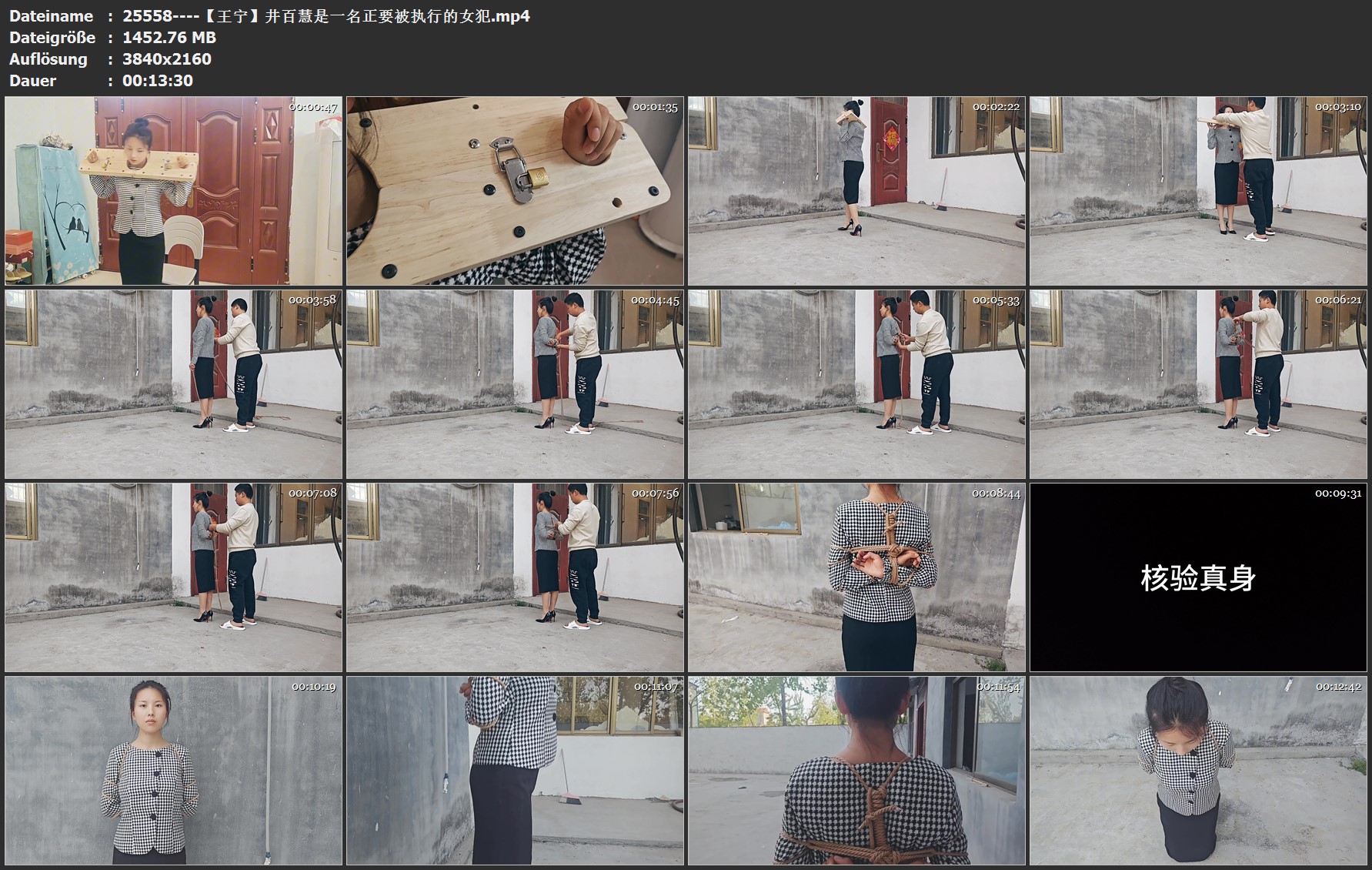Click the frame with timestamp 00:11:54
Screen dimensions: 1372x870
click(x=856, y=771)
